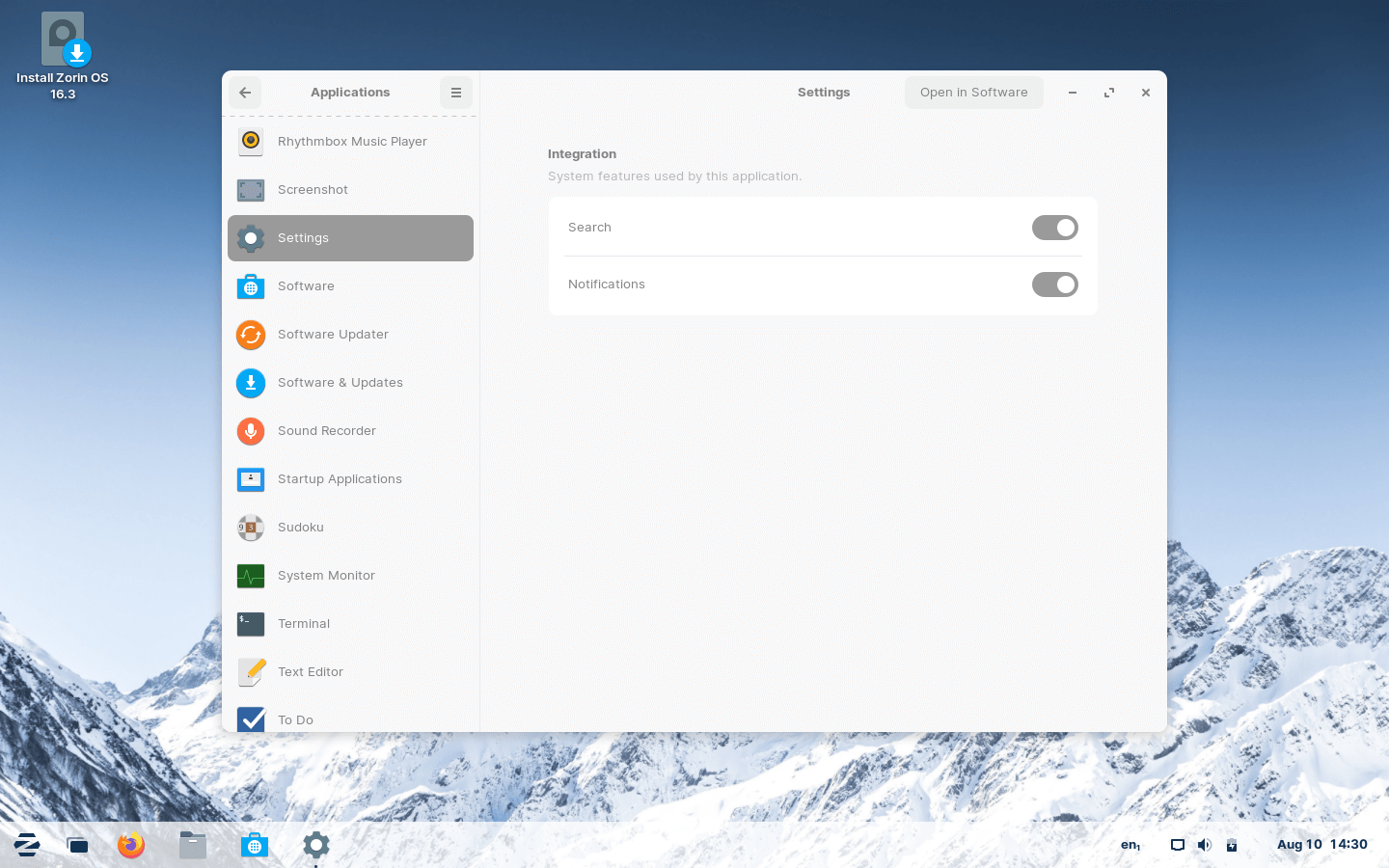The height and width of the screenshot is (868, 1389).
Task: Click the Sudoku app icon
Action: click(x=251, y=528)
